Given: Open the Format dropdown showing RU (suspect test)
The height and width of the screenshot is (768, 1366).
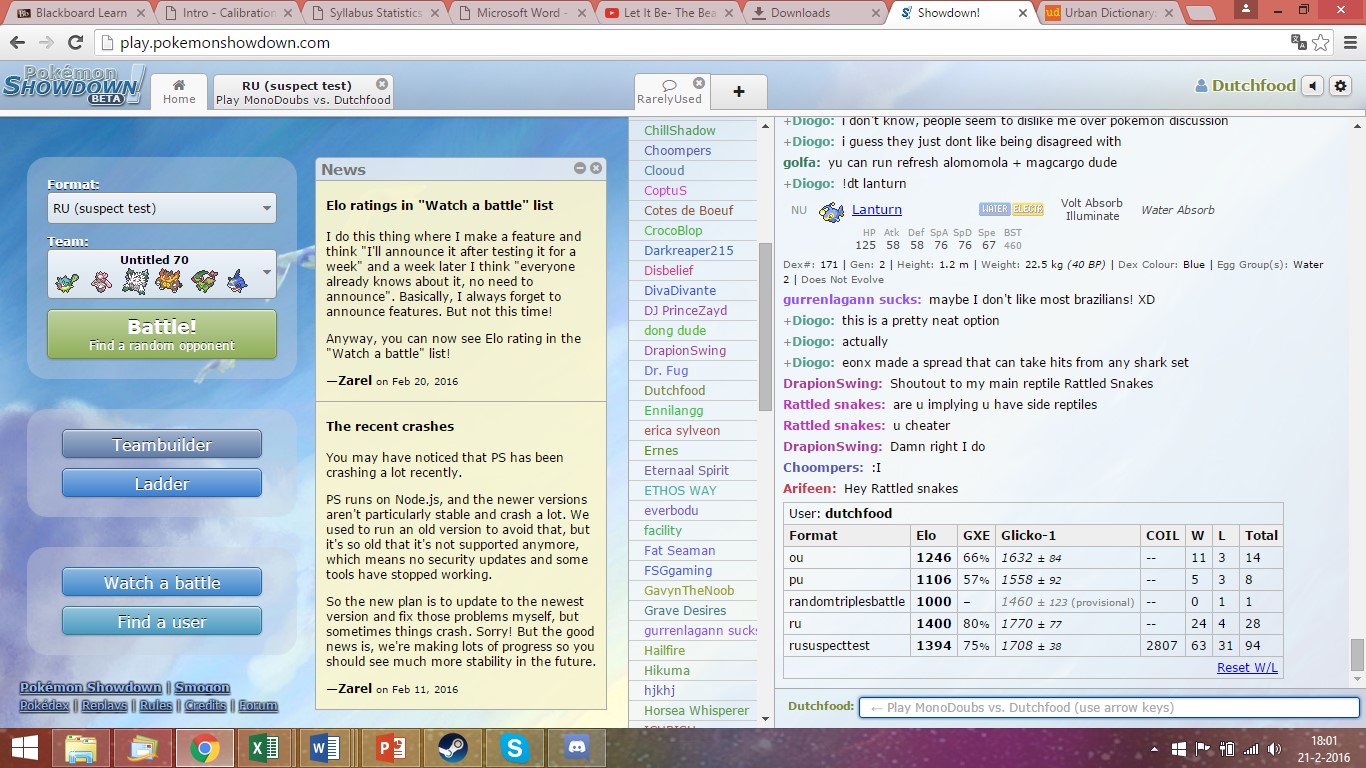Looking at the screenshot, I should click(x=162, y=208).
